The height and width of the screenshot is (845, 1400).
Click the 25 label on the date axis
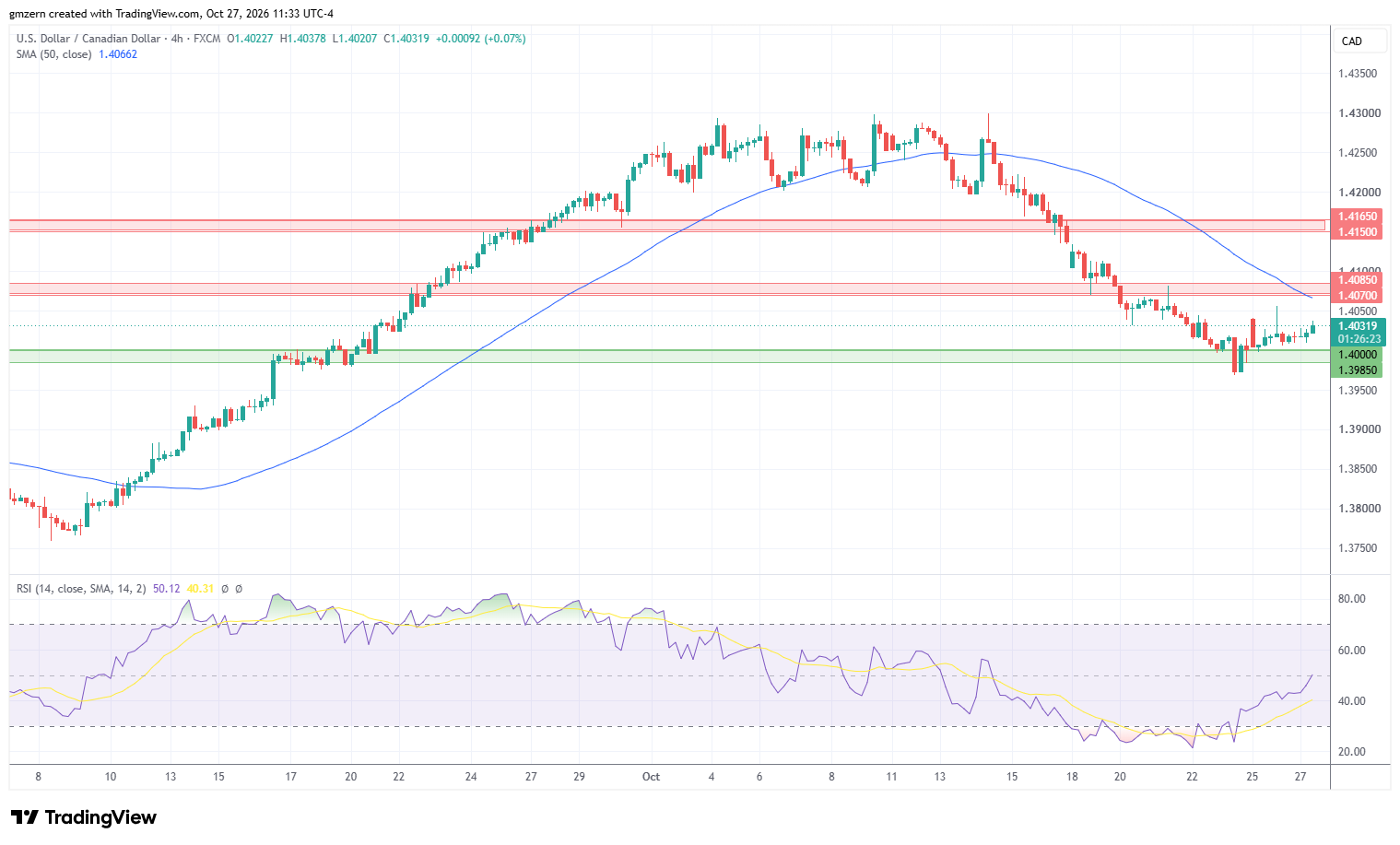click(1253, 777)
